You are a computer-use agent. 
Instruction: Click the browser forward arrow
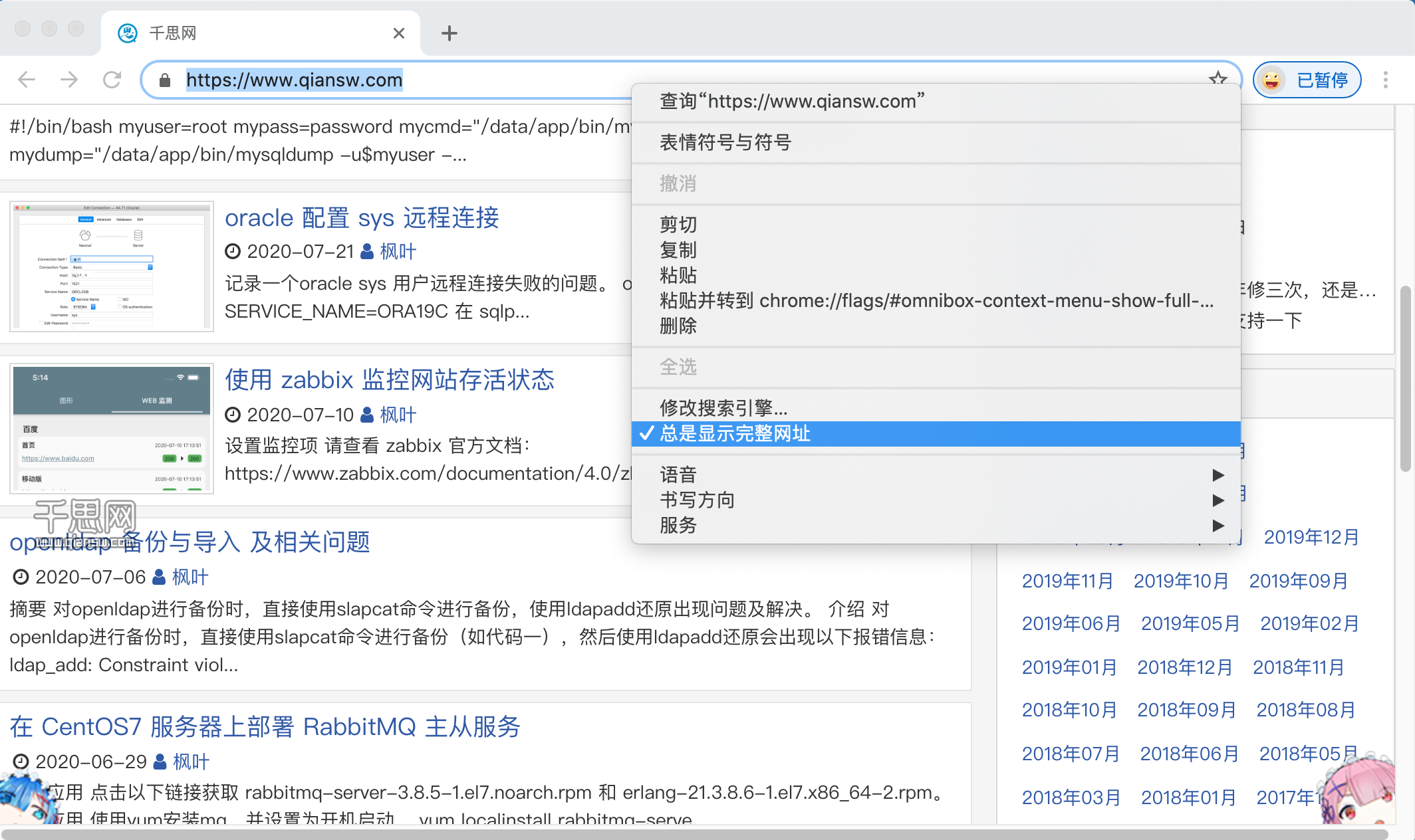pos(69,80)
